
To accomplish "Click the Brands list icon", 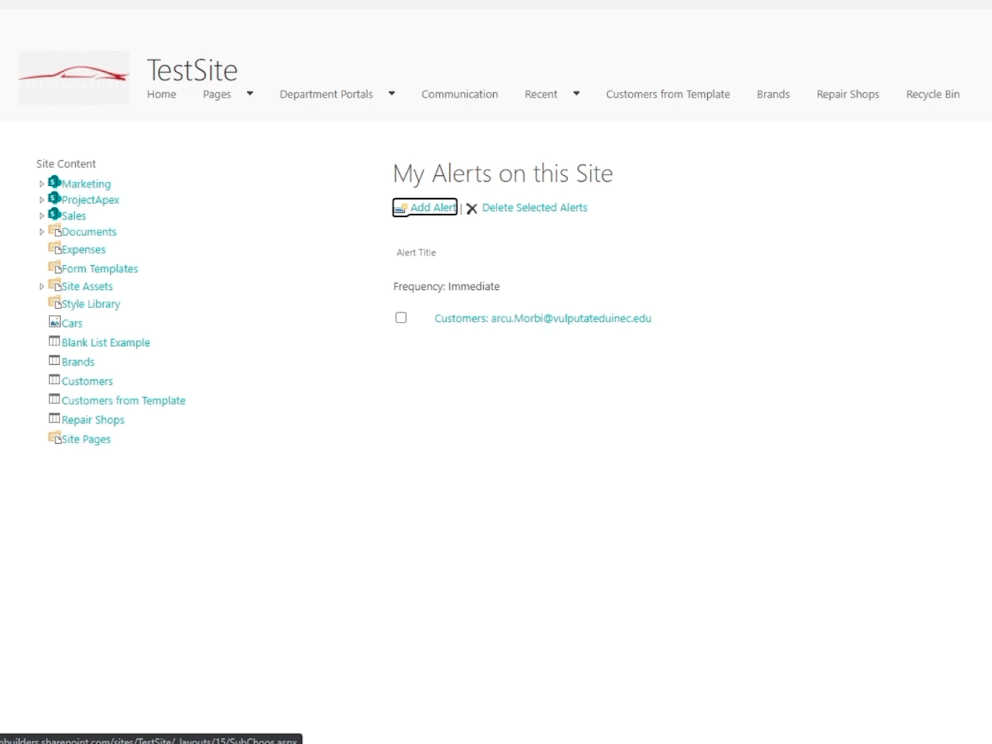I will click(x=55, y=362).
